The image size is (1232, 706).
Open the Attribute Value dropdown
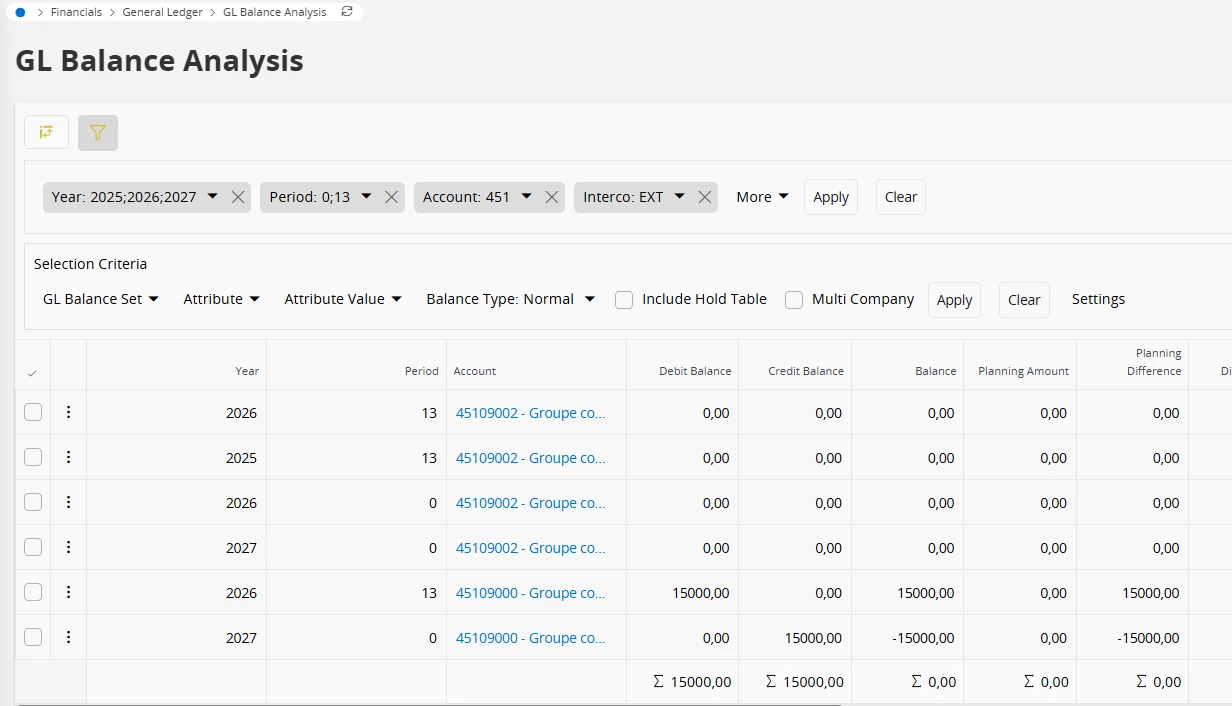(x=343, y=299)
